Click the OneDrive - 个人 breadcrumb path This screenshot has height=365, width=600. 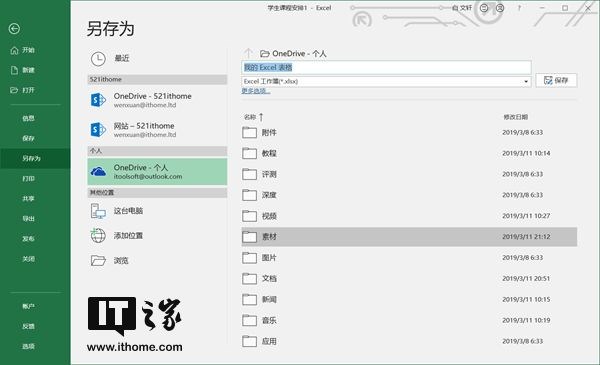coord(293,54)
